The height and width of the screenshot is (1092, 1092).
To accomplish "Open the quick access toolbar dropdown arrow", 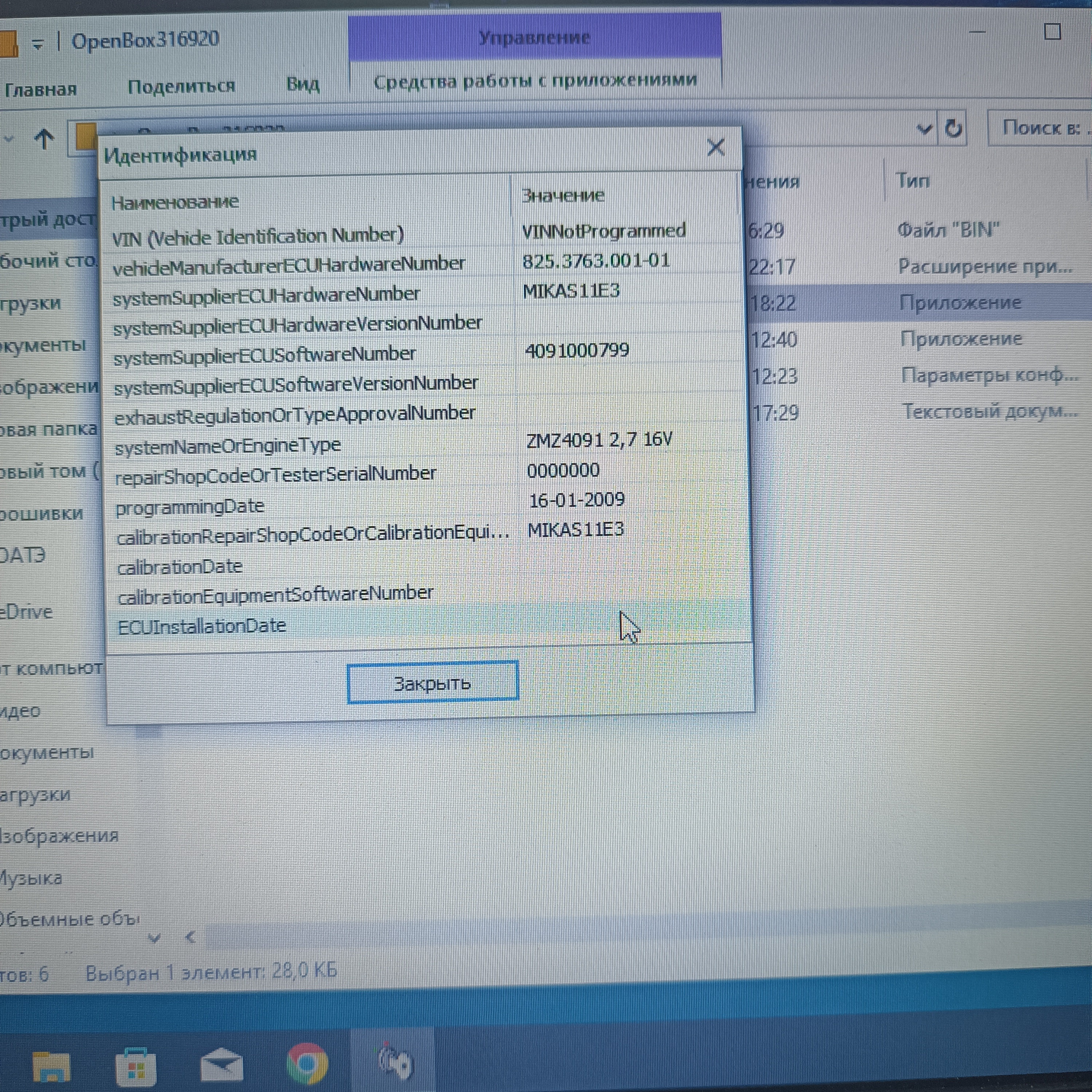I will (38, 44).
